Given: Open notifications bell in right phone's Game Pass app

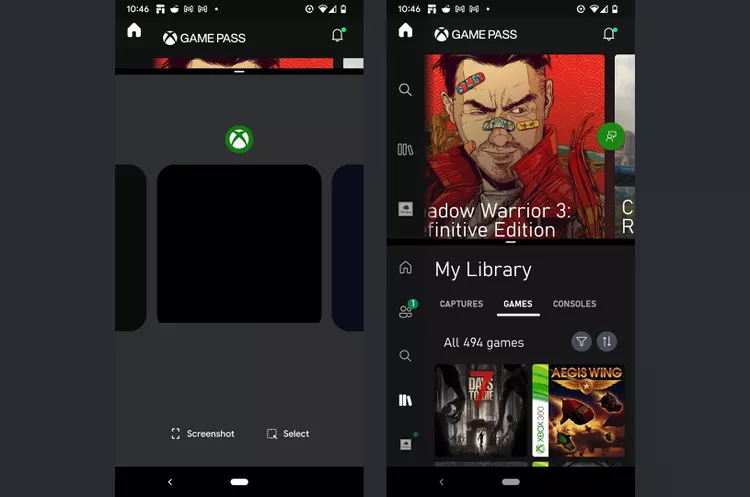Looking at the screenshot, I should 609,34.
